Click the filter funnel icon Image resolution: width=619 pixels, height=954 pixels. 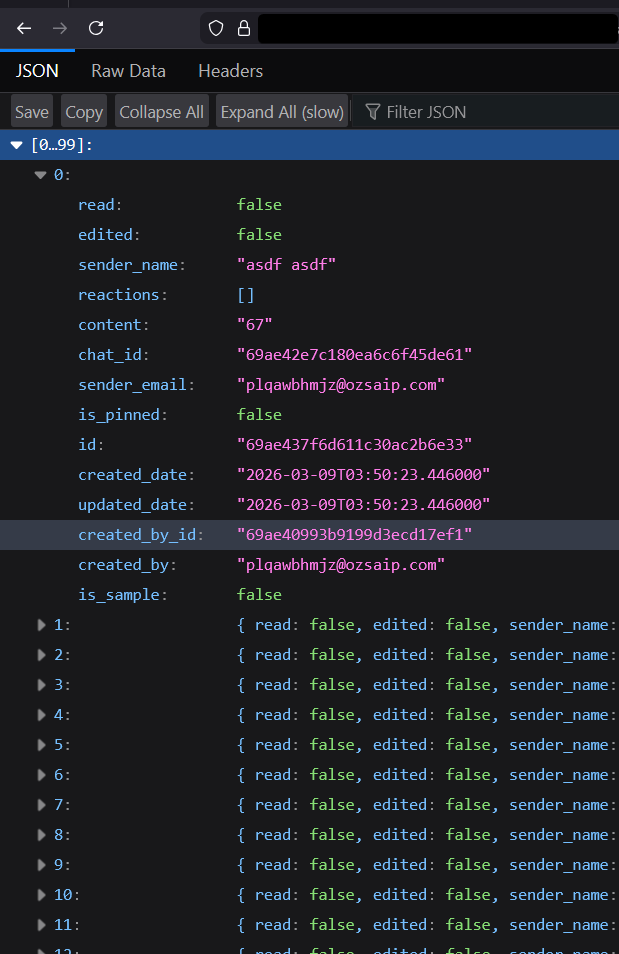(372, 112)
